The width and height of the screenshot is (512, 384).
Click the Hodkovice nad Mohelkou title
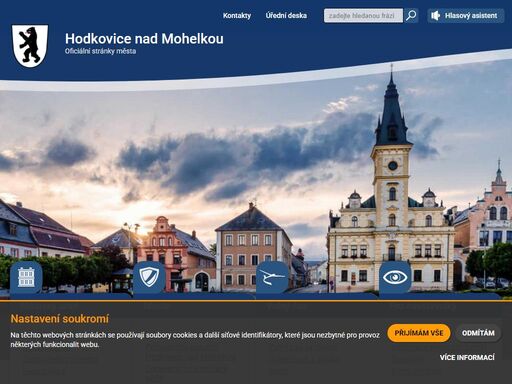tap(144, 39)
